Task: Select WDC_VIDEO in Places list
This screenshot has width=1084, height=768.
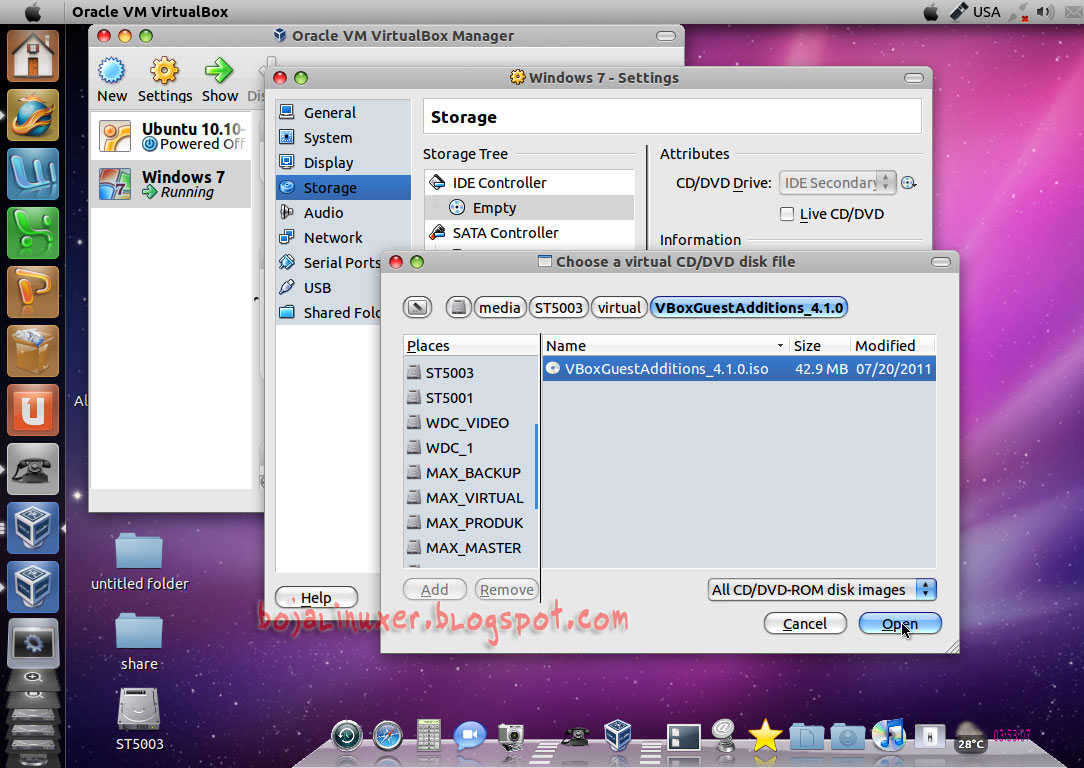Action: pyautogui.click(x=469, y=422)
